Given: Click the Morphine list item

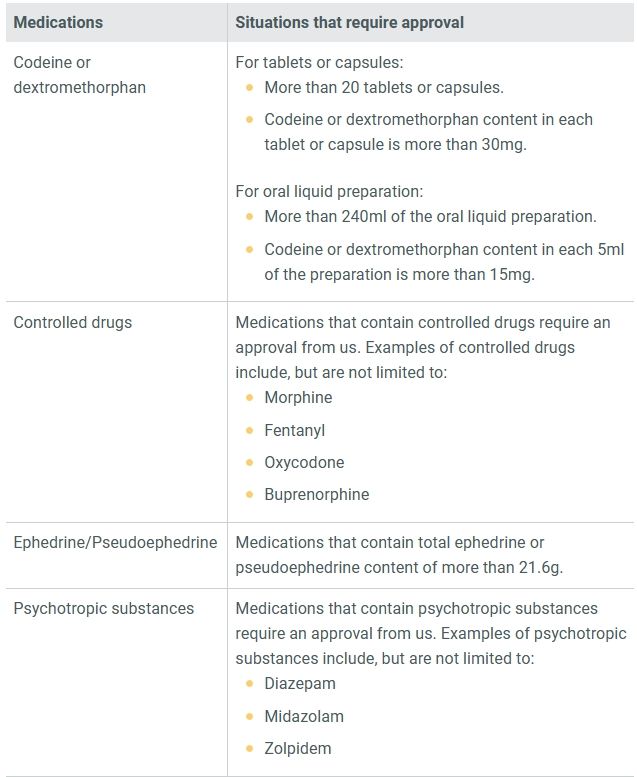Looking at the screenshot, I should click(x=298, y=397).
